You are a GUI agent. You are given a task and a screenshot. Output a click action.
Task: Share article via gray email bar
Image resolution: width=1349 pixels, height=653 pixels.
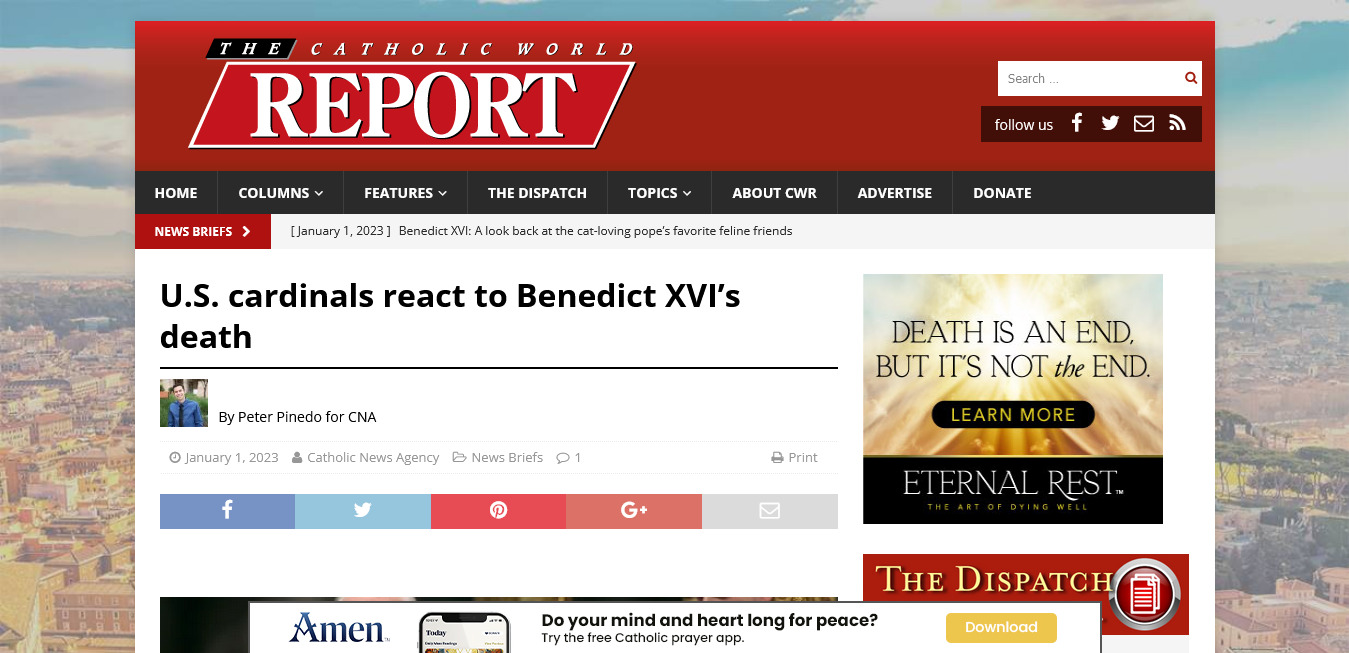point(770,511)
